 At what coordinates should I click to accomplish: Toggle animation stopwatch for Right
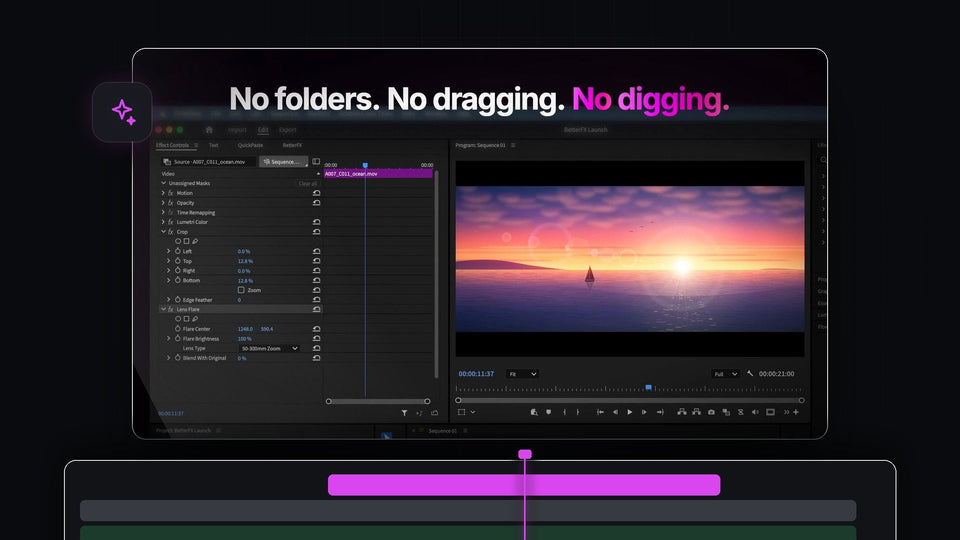tap(178, 271)
